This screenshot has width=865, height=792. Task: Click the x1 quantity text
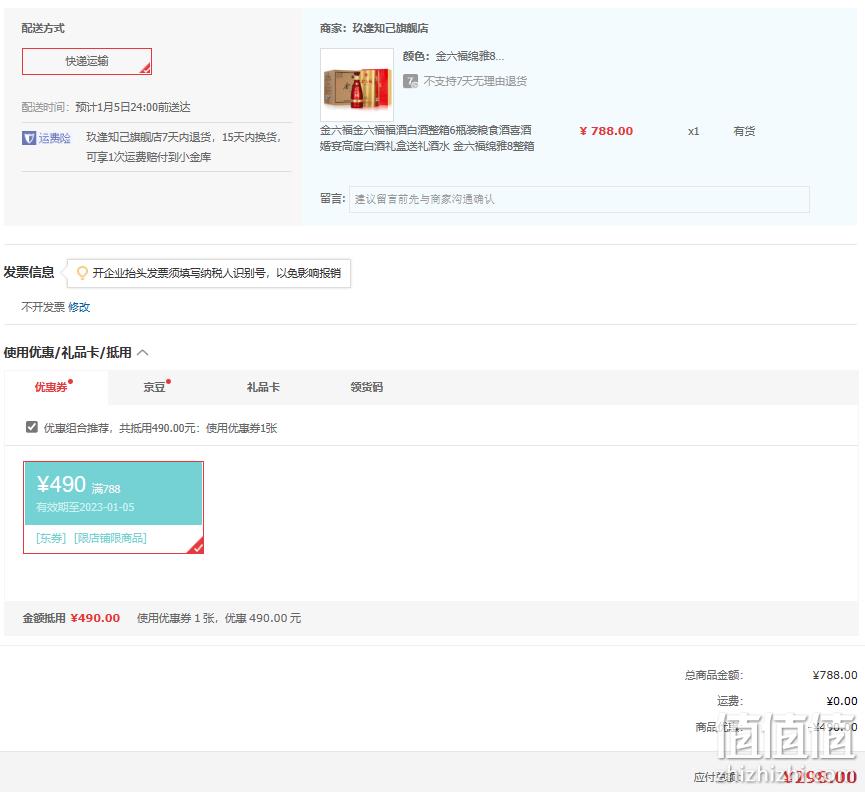tap(693, 131)
